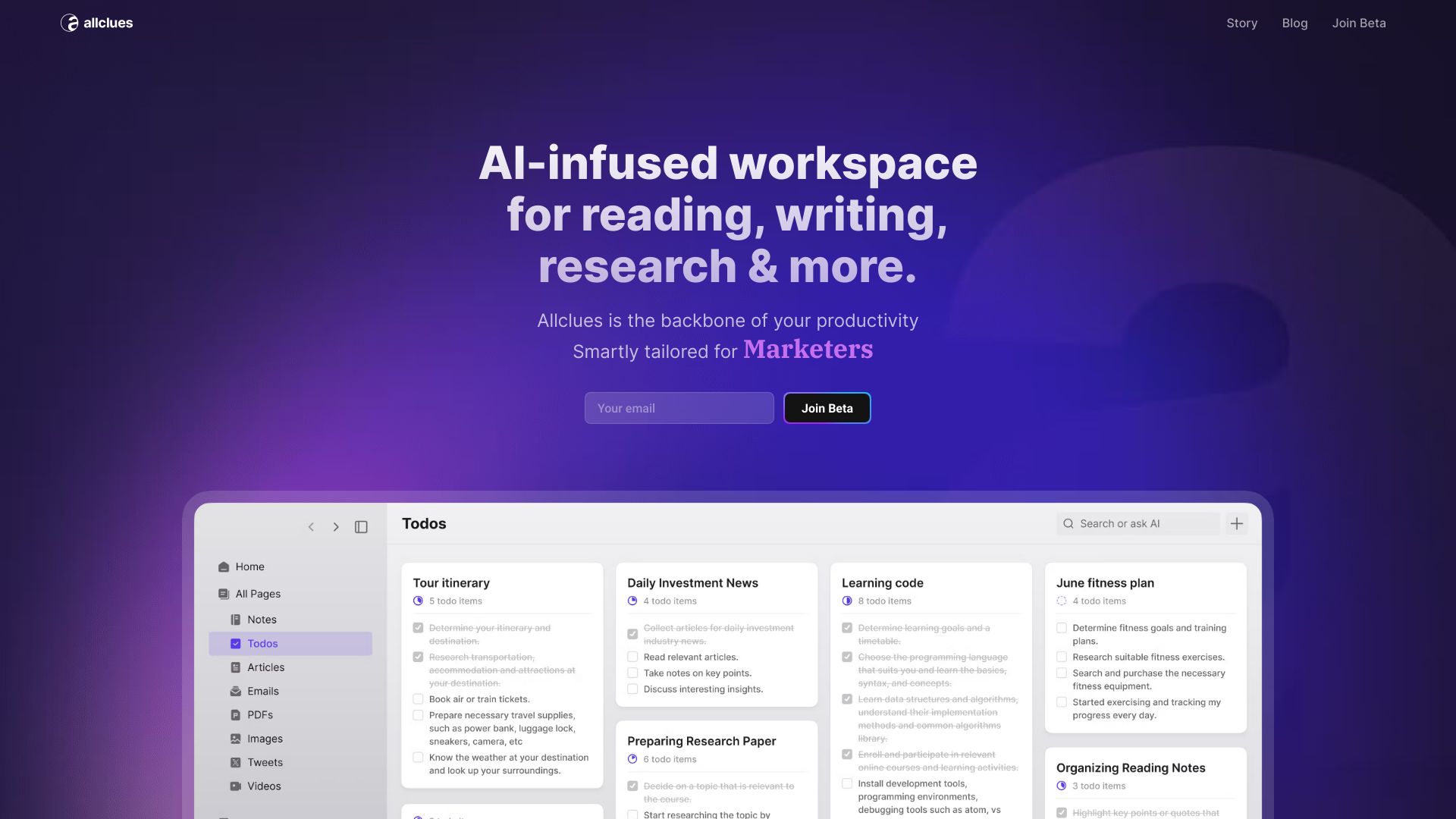Expand the All Pages tree item

[257, 593]
